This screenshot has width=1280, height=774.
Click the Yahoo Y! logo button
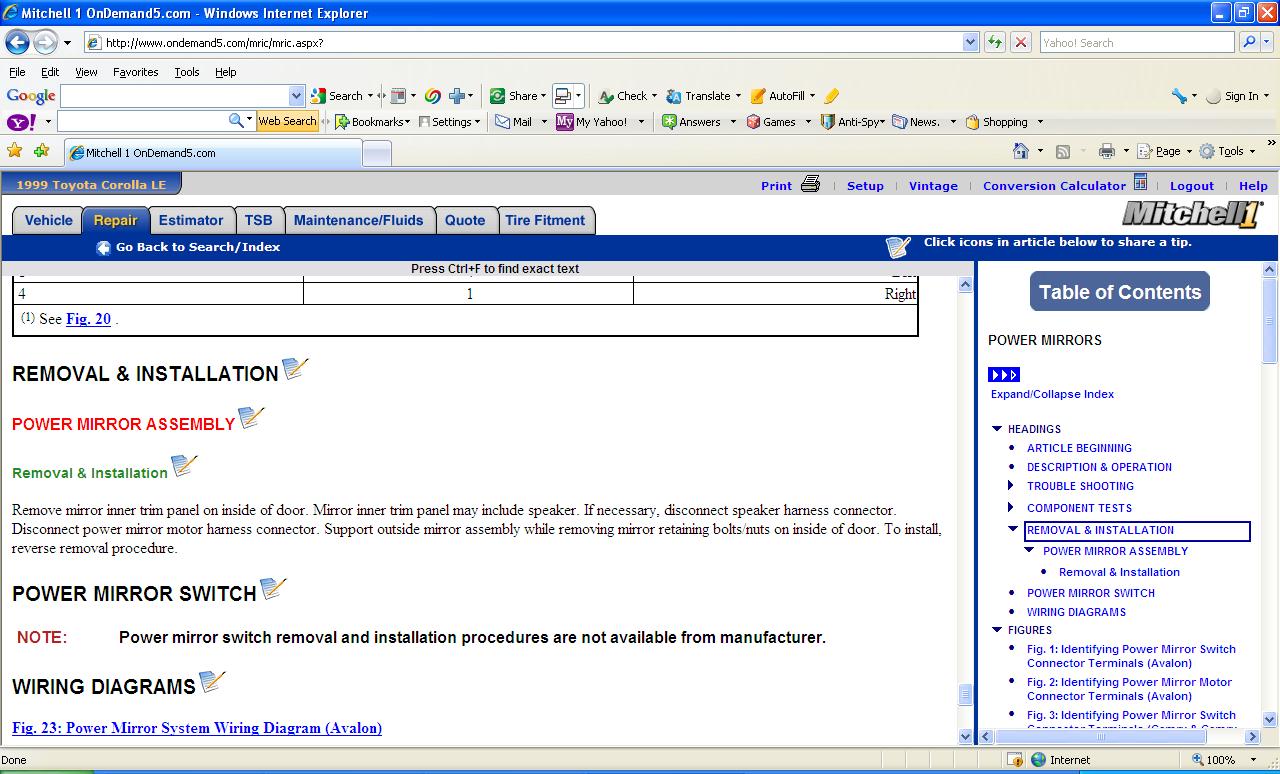click(21, 122)
